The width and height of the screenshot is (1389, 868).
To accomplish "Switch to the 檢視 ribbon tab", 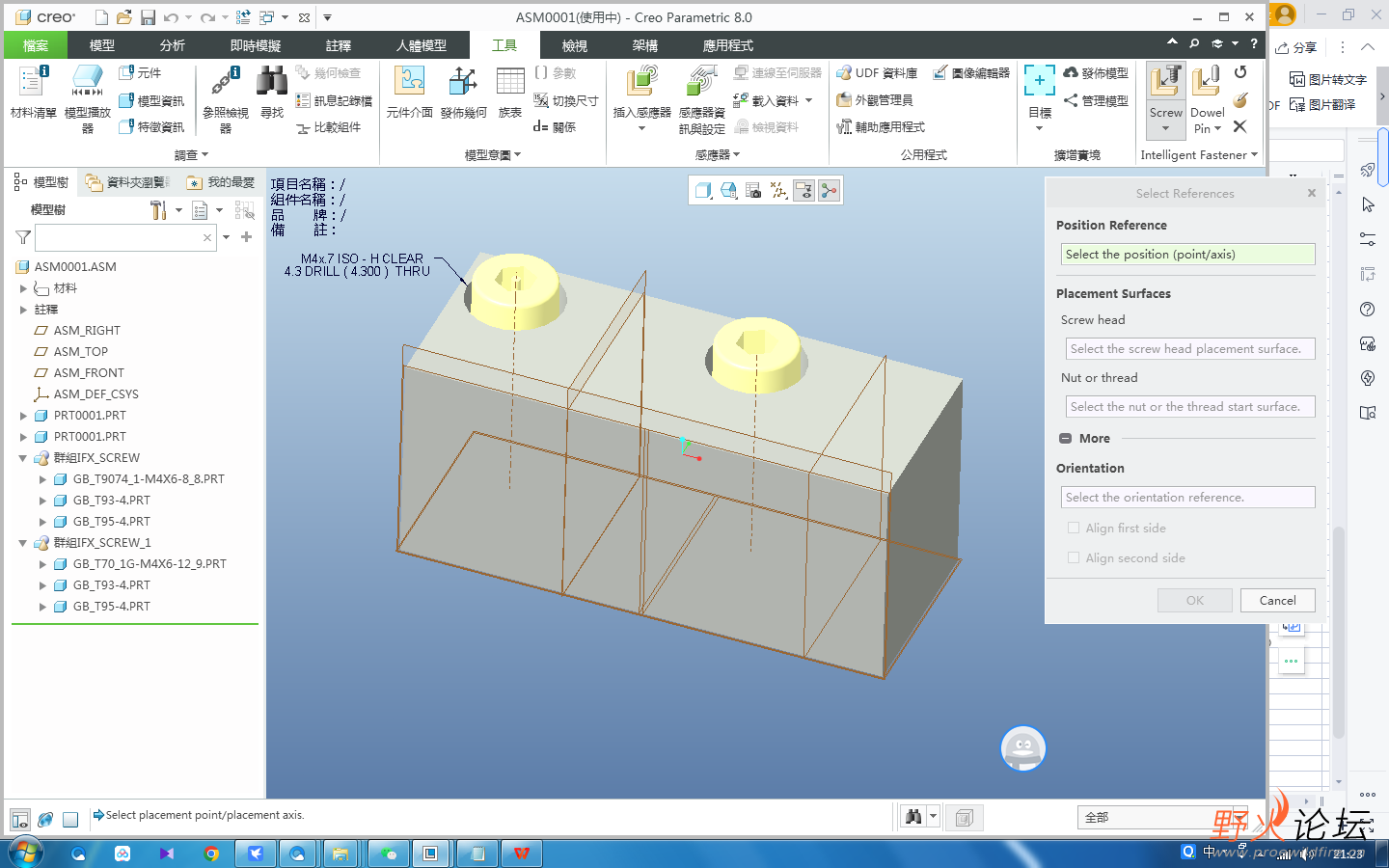I will (575, 45).
